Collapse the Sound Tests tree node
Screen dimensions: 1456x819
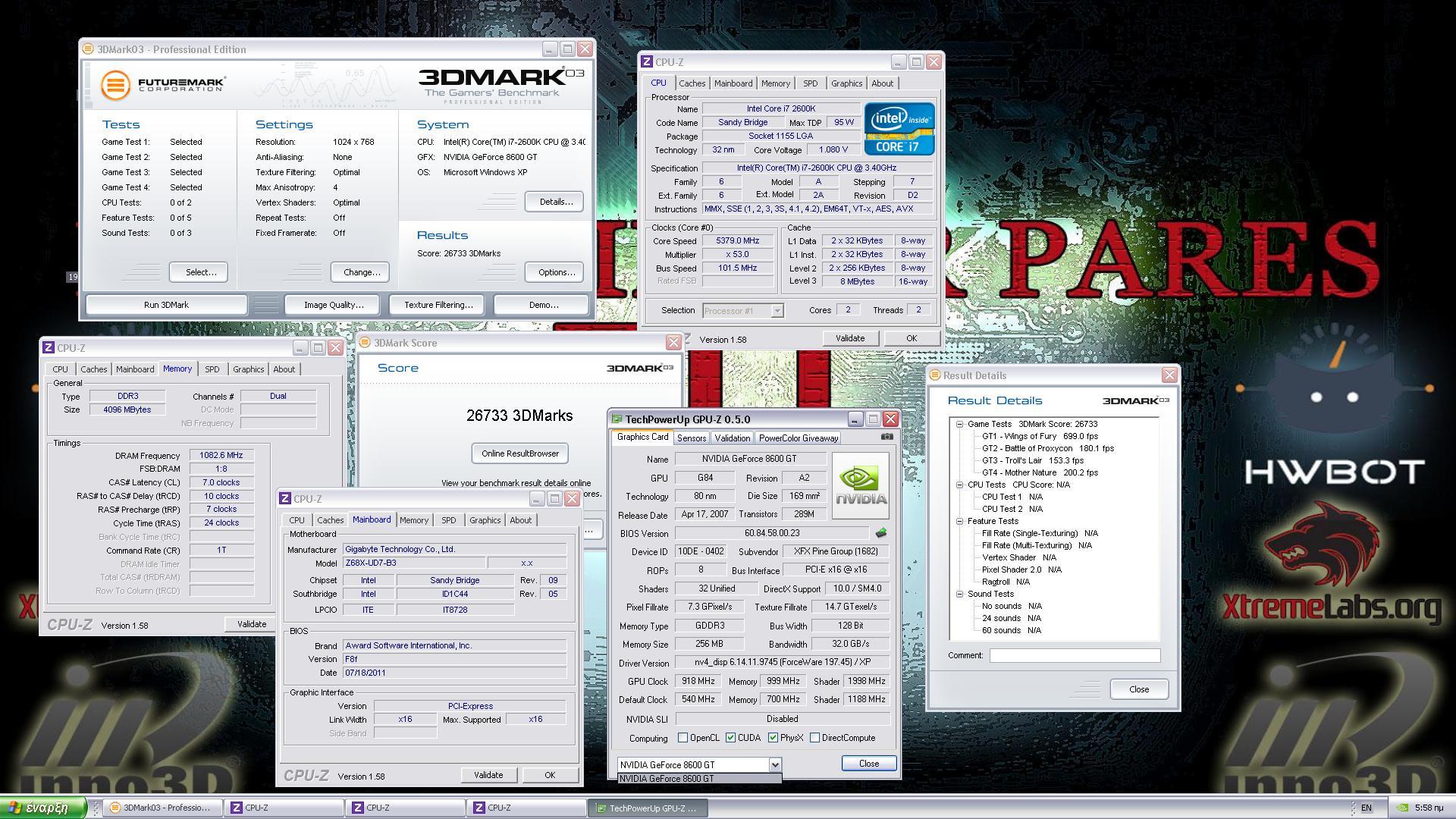point(959,594)
